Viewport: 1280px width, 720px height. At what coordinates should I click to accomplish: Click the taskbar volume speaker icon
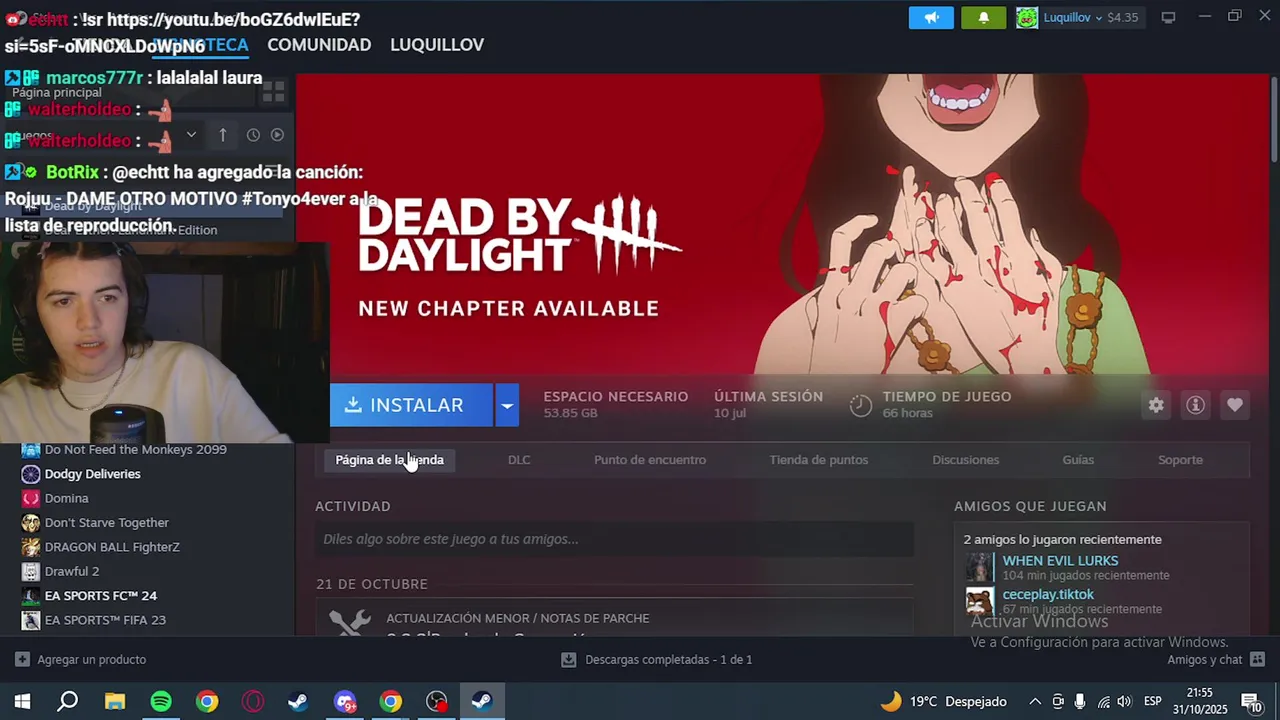pyautogui.click(x=1124, y=701)
